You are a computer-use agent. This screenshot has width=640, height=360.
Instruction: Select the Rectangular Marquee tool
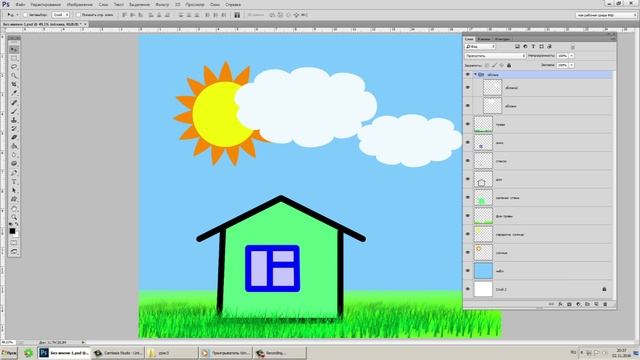[x=14, y=58]
